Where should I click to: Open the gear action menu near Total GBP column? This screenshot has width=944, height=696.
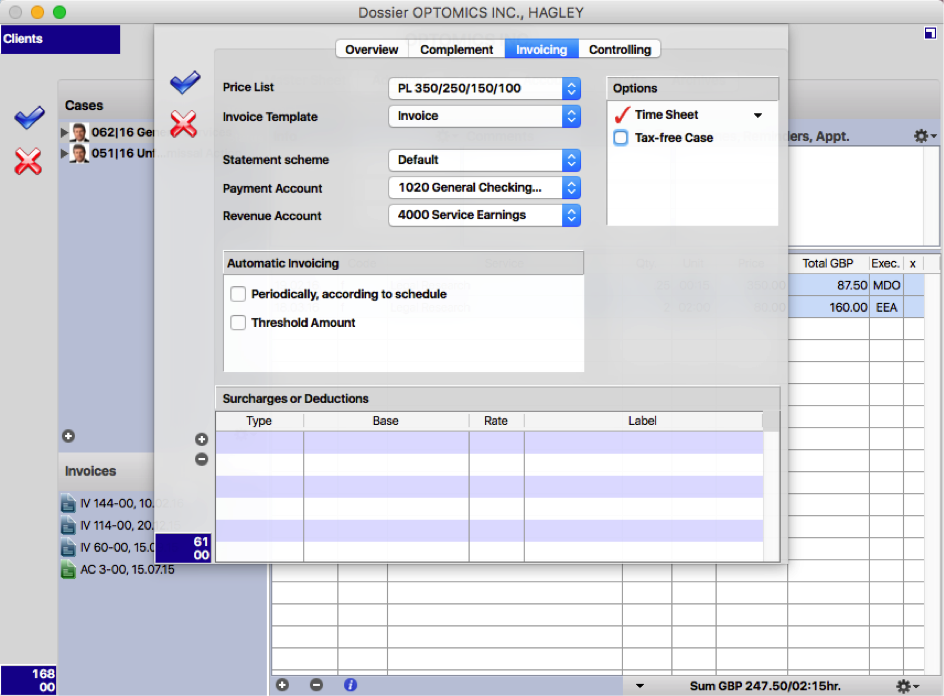tap(921, 135)
